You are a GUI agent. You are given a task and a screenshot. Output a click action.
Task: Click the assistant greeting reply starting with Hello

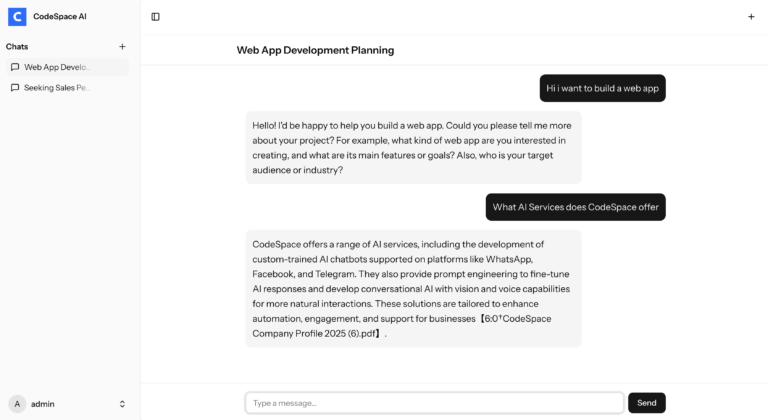[413, 148]
